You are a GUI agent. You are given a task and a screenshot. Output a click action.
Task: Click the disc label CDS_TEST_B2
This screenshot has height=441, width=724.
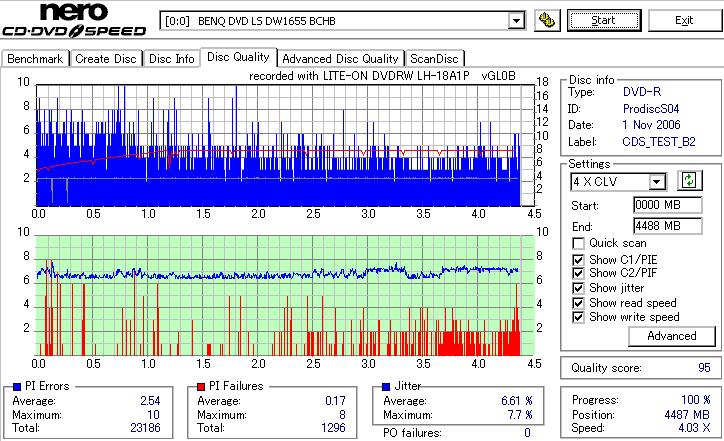[659, 142]
